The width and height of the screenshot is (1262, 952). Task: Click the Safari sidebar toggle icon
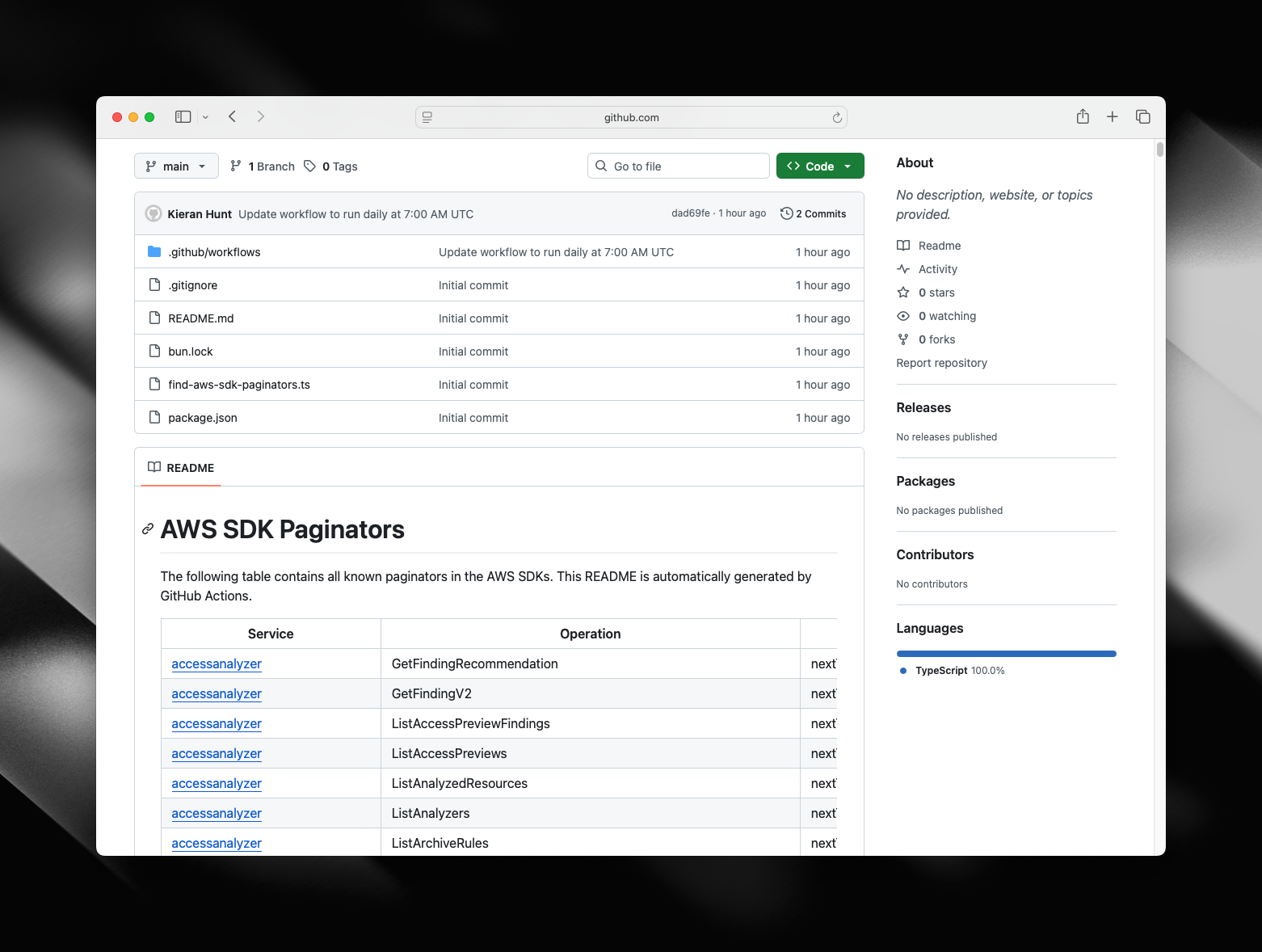183,117
